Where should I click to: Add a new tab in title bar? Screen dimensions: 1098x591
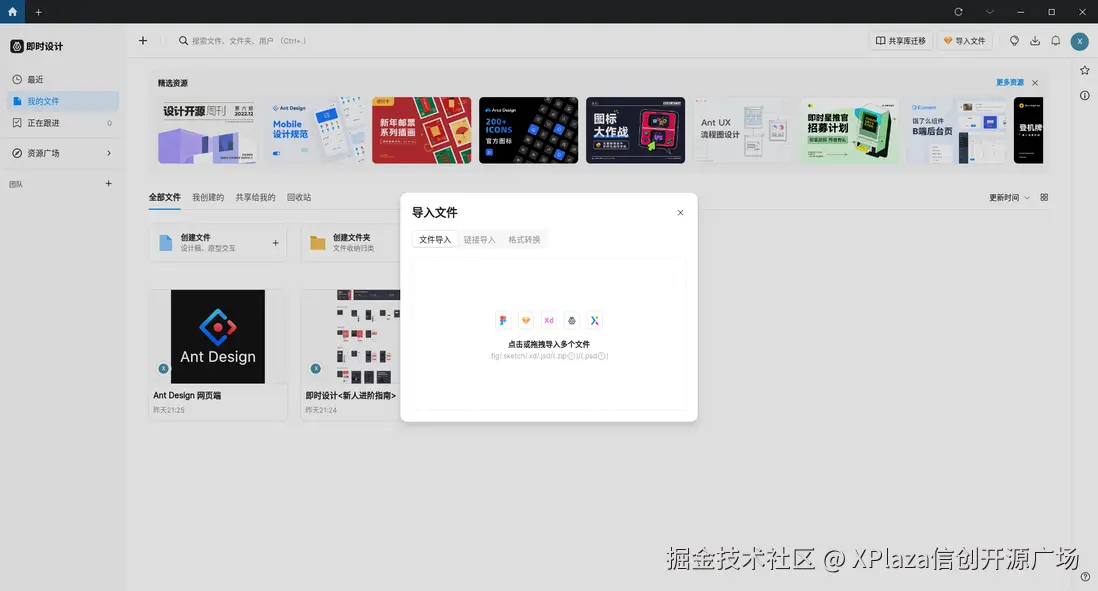point(39,12)
